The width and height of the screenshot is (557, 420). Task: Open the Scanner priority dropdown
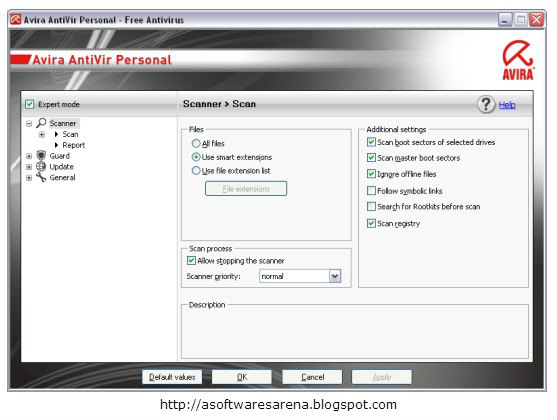(x=335, y=276)
